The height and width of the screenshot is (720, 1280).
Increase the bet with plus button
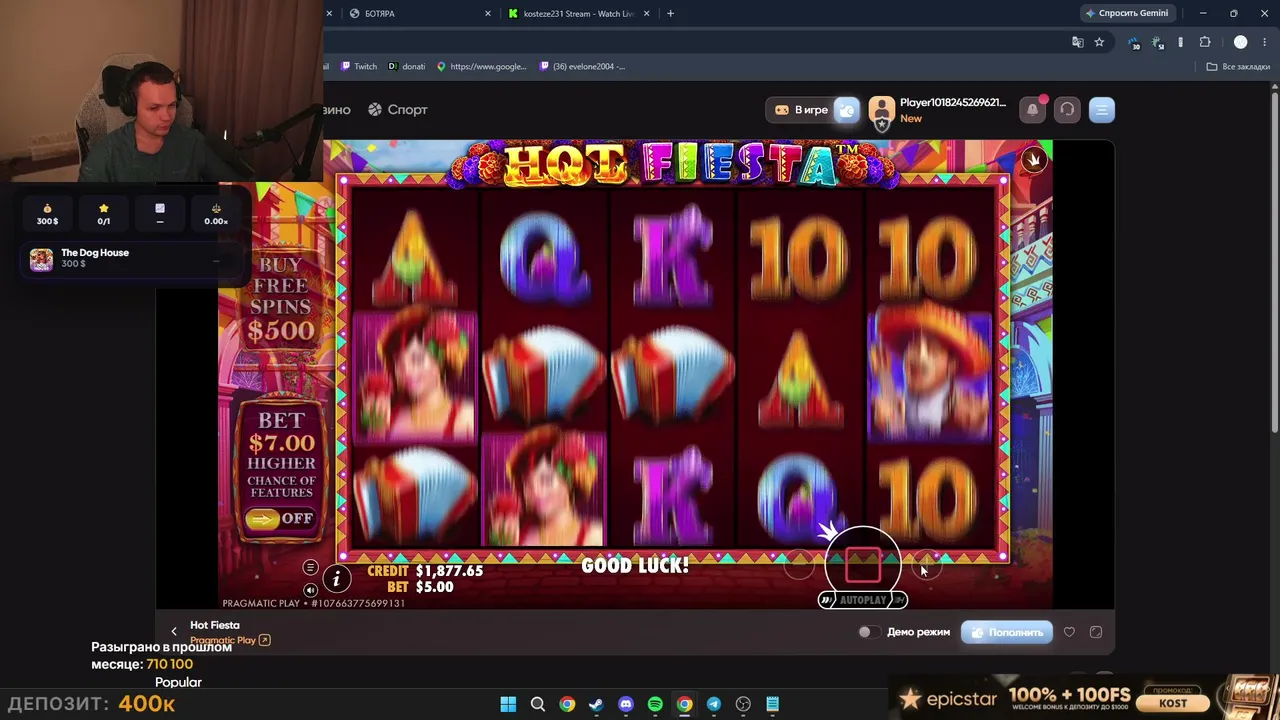[927, 567]
